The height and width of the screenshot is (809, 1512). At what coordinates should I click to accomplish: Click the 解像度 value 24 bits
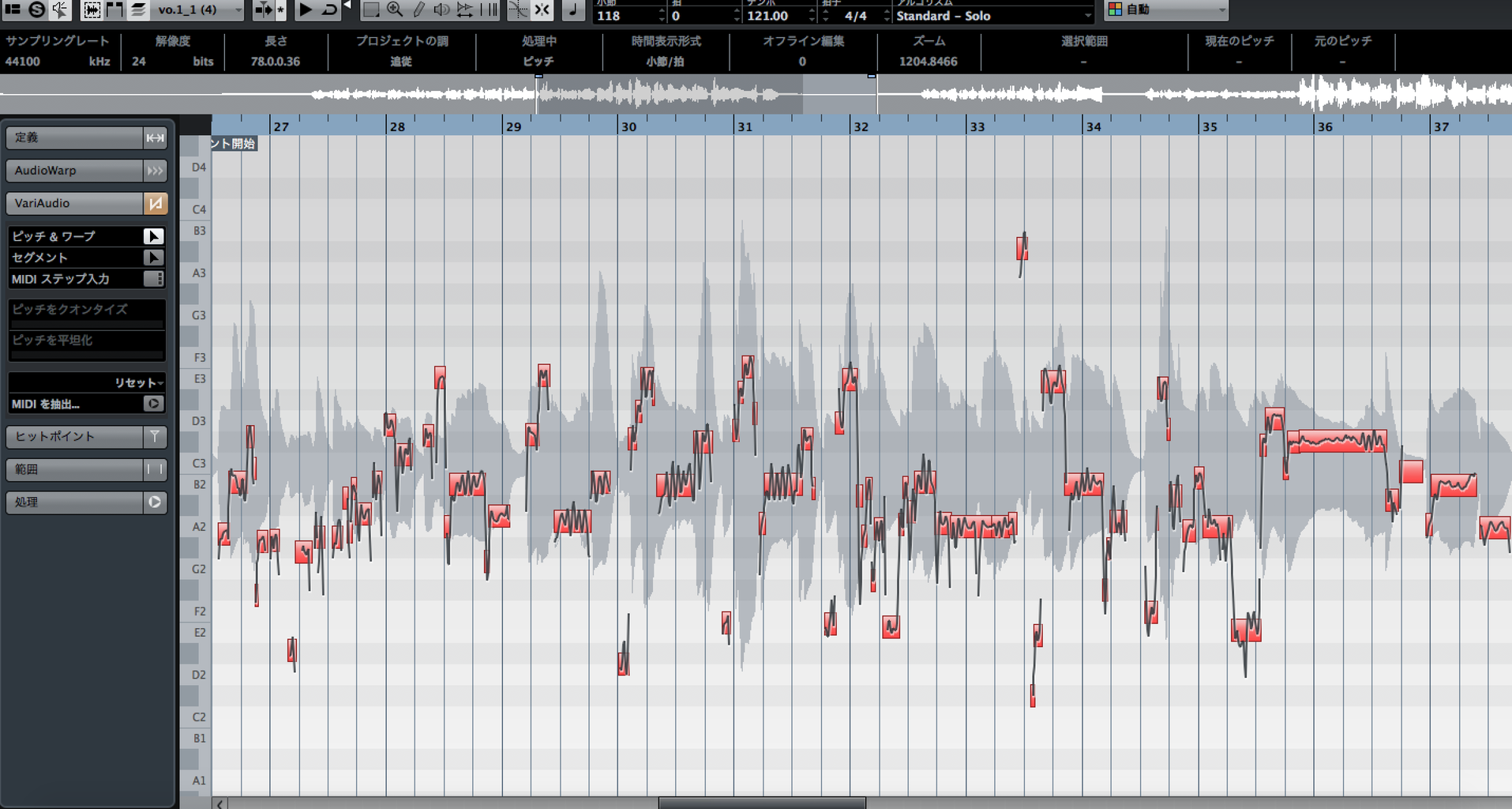coord(172,62)
